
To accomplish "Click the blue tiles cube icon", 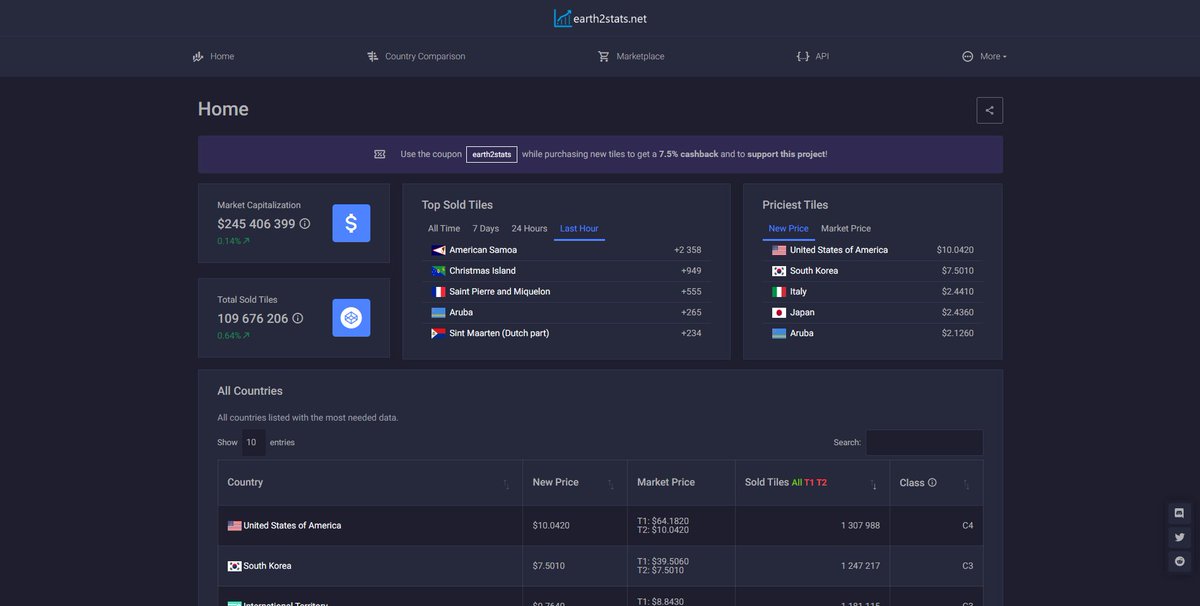I will 351,318.
